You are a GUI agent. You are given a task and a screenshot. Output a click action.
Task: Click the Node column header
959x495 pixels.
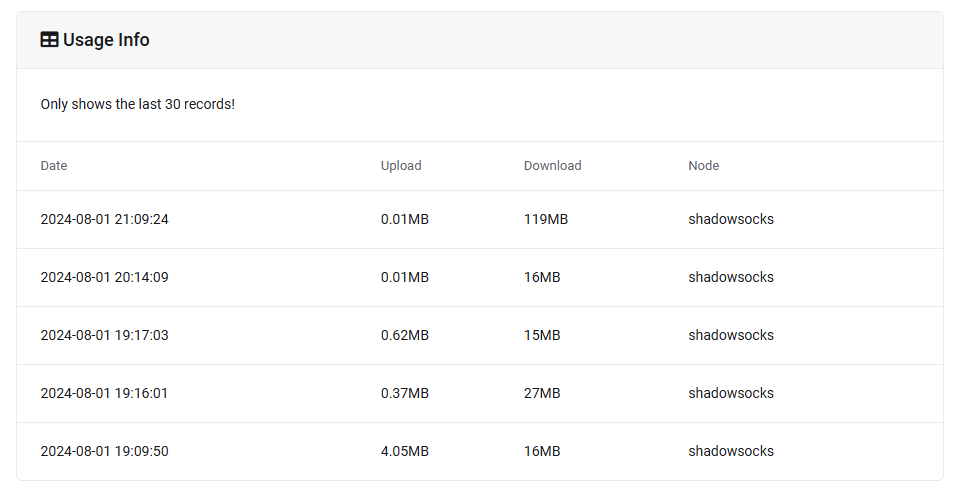click(703, 166)
